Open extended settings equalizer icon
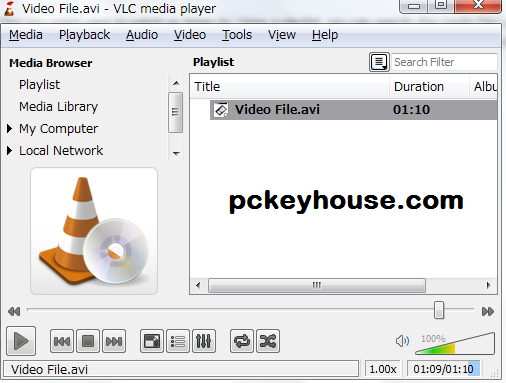The width and height of the screenshot is (506, 383). [204, 341]
